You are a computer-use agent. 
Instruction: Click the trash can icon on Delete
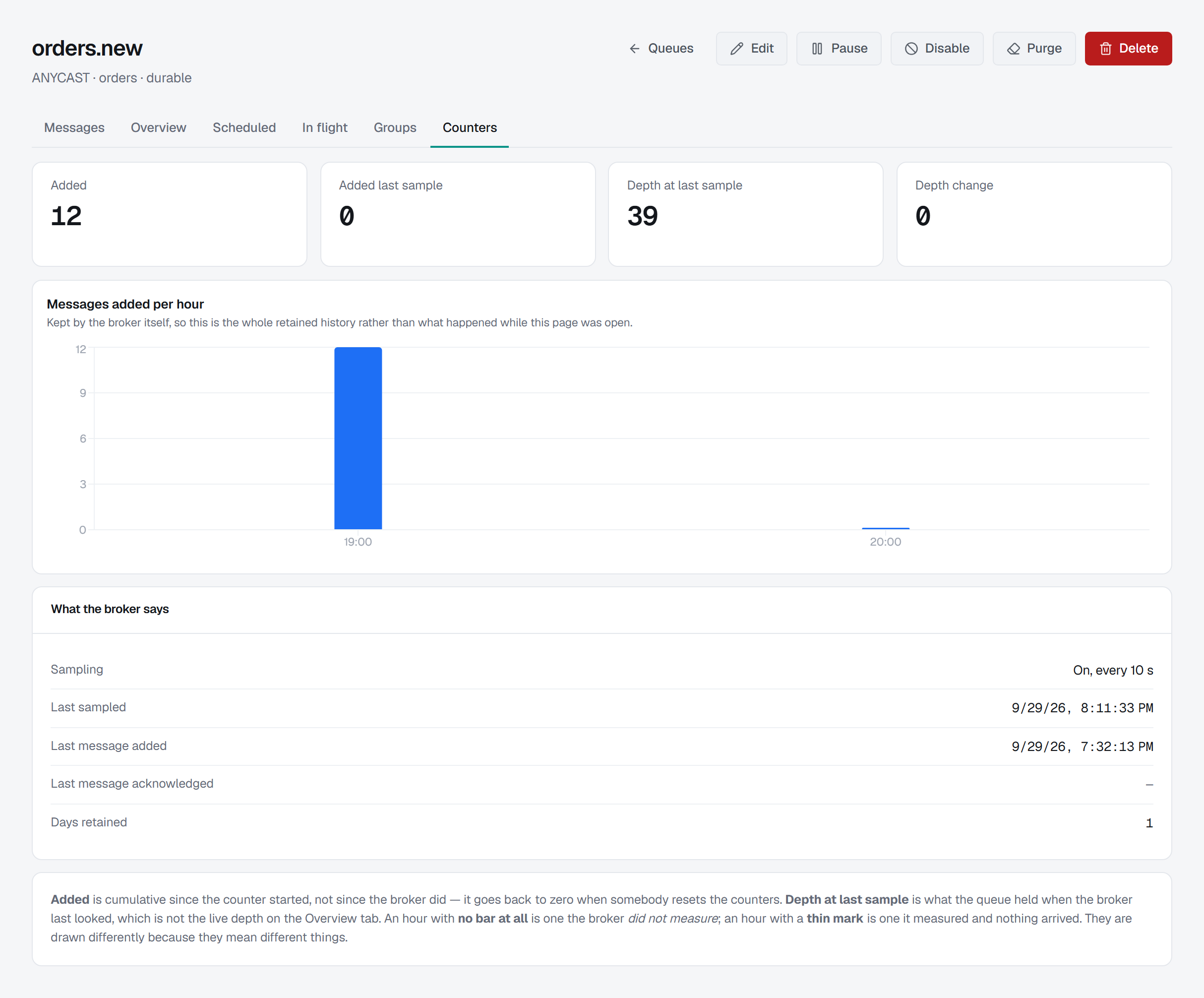[x=1105, y=49]
